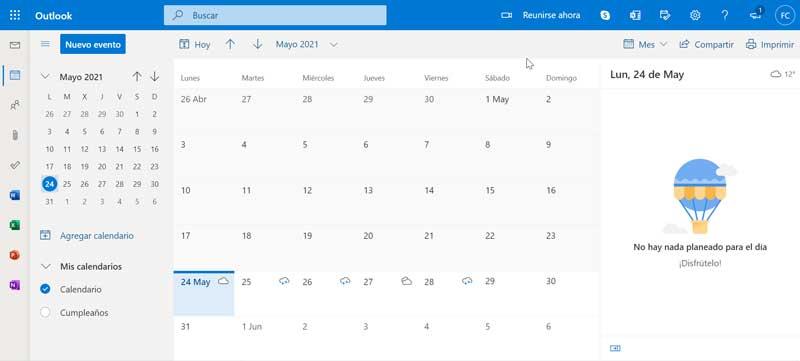
Task: Select day 24 in mini calendar
Action: point(49,184)
